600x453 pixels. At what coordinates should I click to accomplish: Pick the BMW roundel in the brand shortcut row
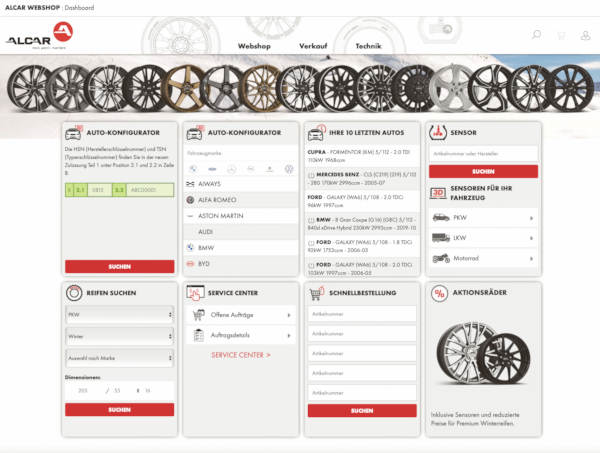(193, 169)
